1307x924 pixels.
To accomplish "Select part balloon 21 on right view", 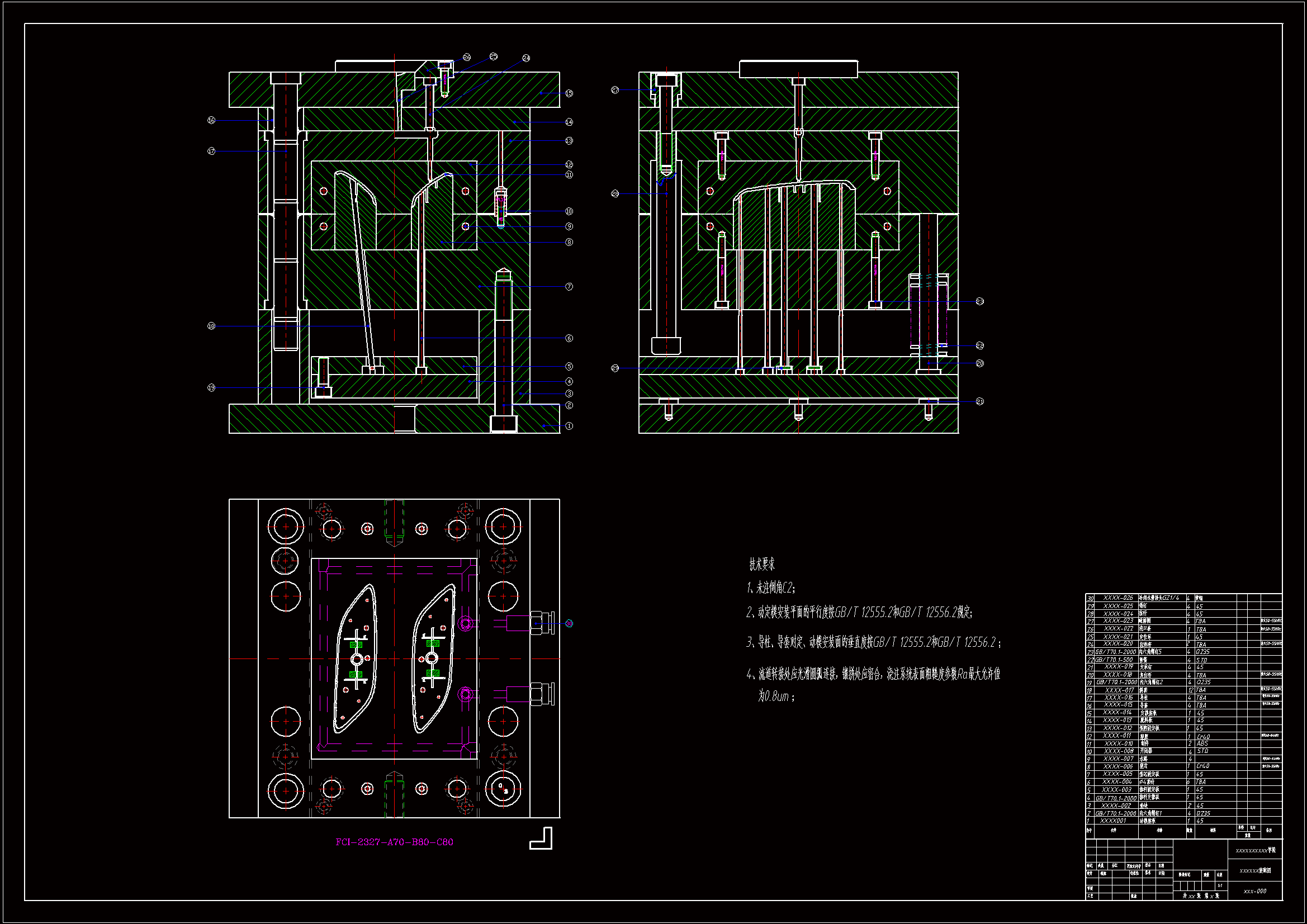I will tap(979, 401).
